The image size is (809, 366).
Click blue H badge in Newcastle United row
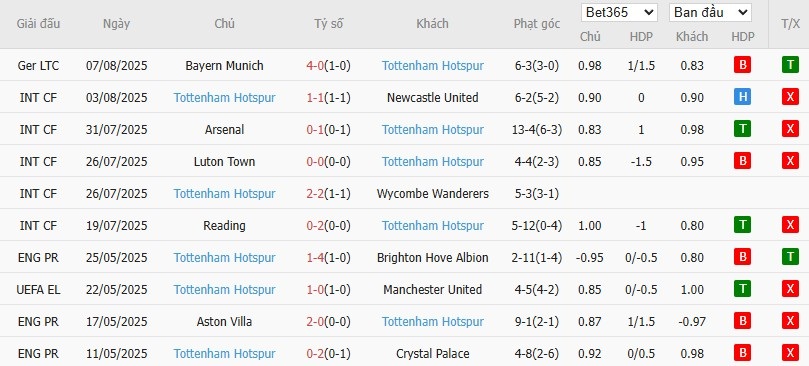click(x=742, y=97)
